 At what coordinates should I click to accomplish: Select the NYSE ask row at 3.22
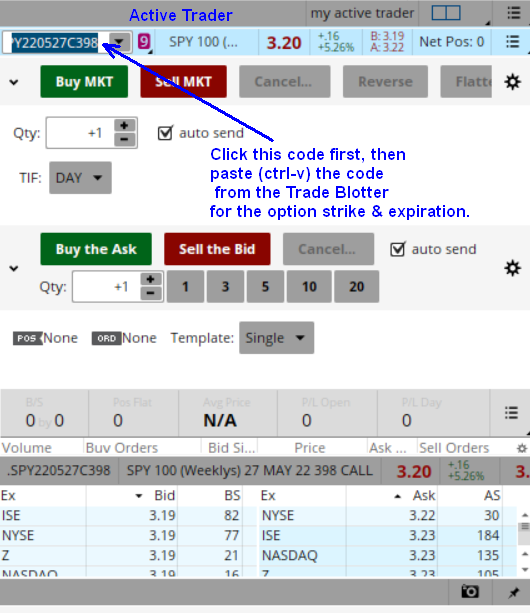coord(388,516)
